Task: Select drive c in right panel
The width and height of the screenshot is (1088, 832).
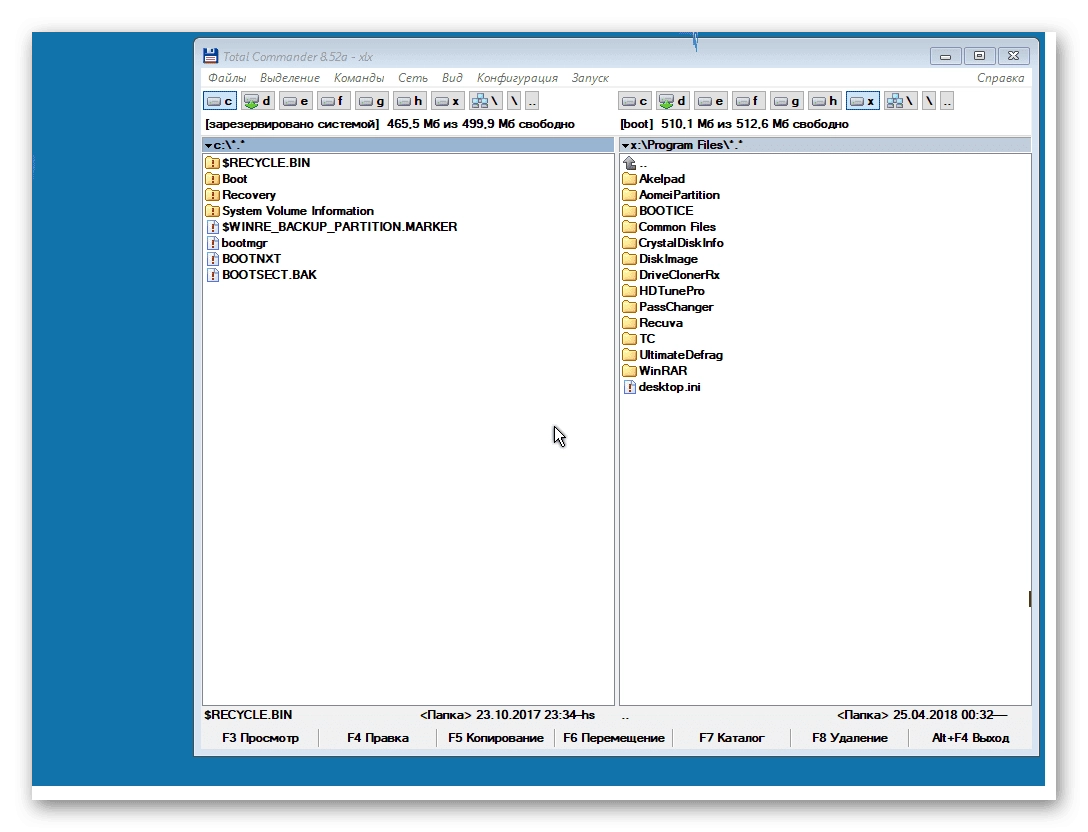Action: [x=635, y=101]
